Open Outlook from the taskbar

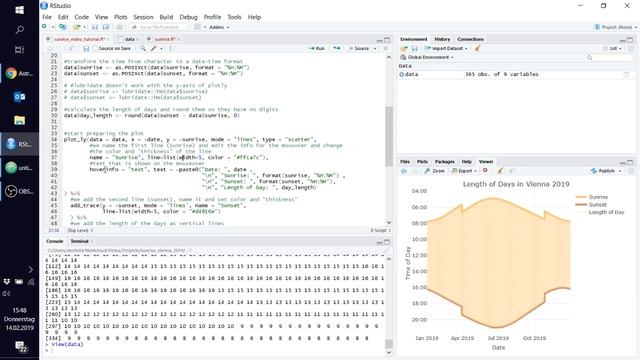pos(19,97)
